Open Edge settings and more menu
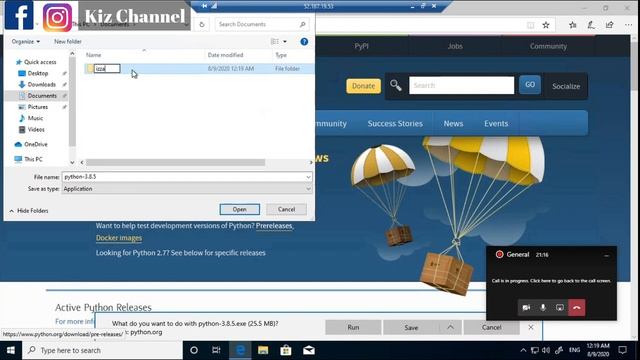 pos(628,25)
